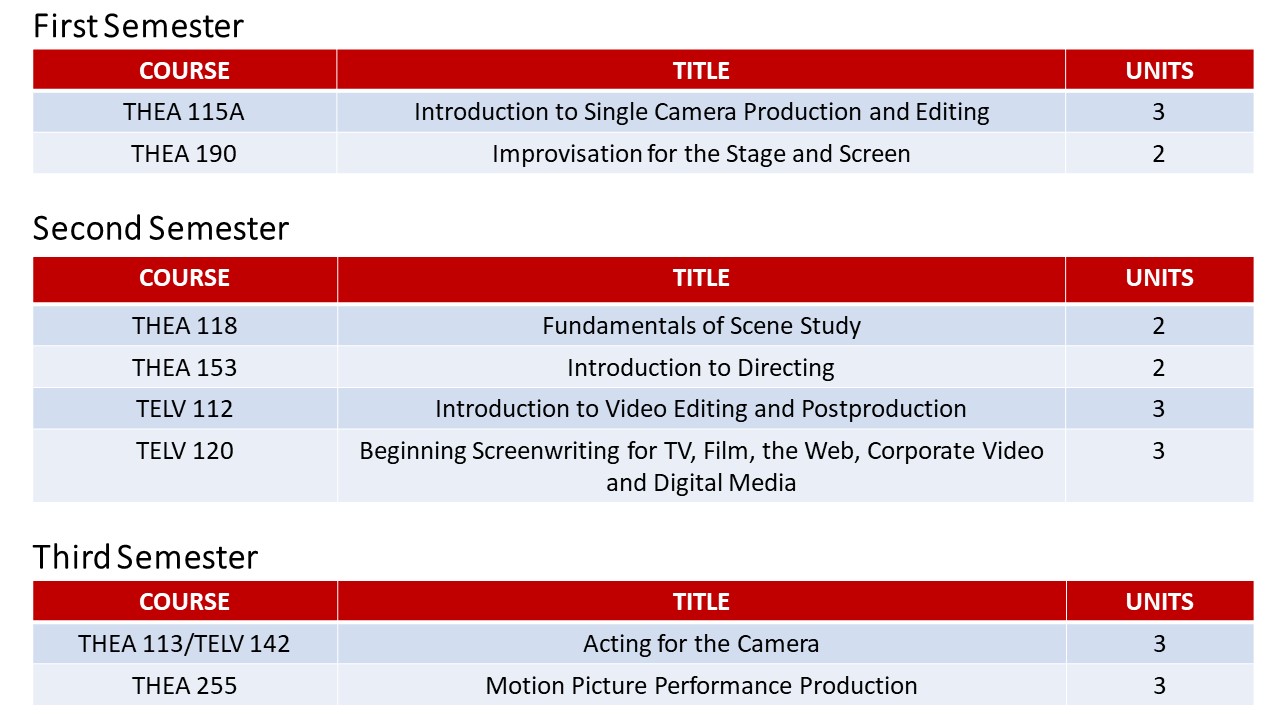Screen dimensions: 1280x720
Task: Select the THEA 118 course cell
Action: pyautogui.click(x=184, y=326)
